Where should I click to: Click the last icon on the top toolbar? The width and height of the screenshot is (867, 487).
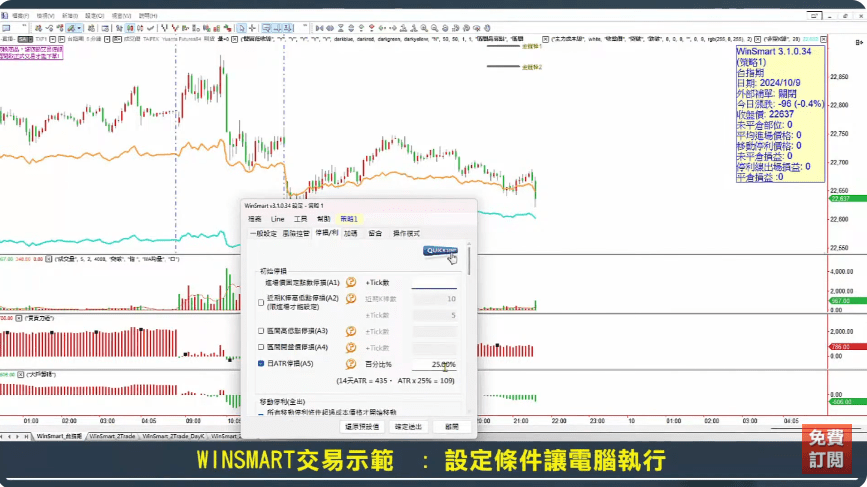[x=487, y=28]
